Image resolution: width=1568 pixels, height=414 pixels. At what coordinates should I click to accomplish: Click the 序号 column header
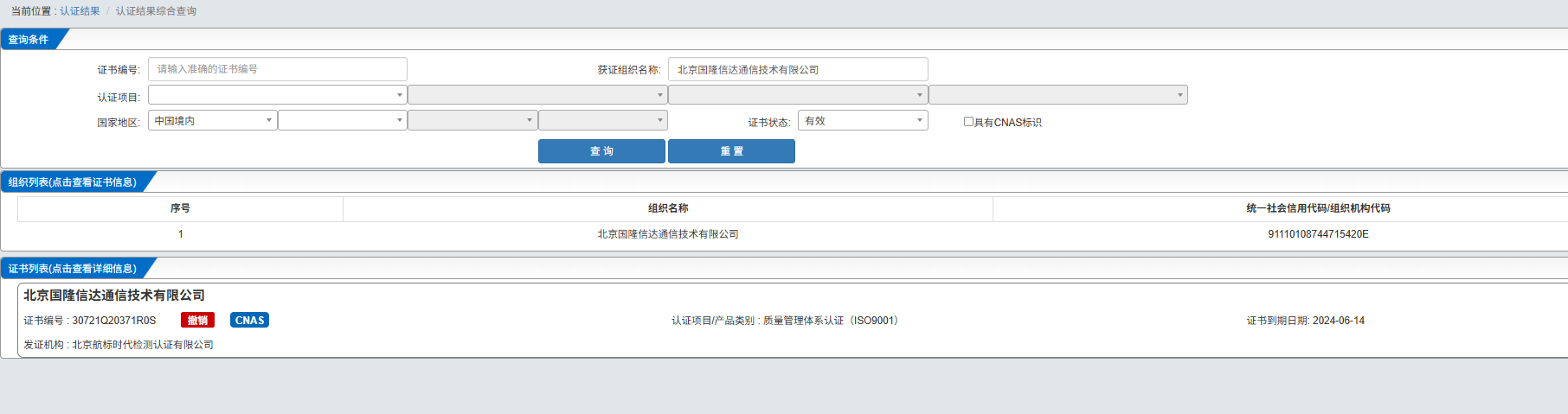click(x=180, y=208)
